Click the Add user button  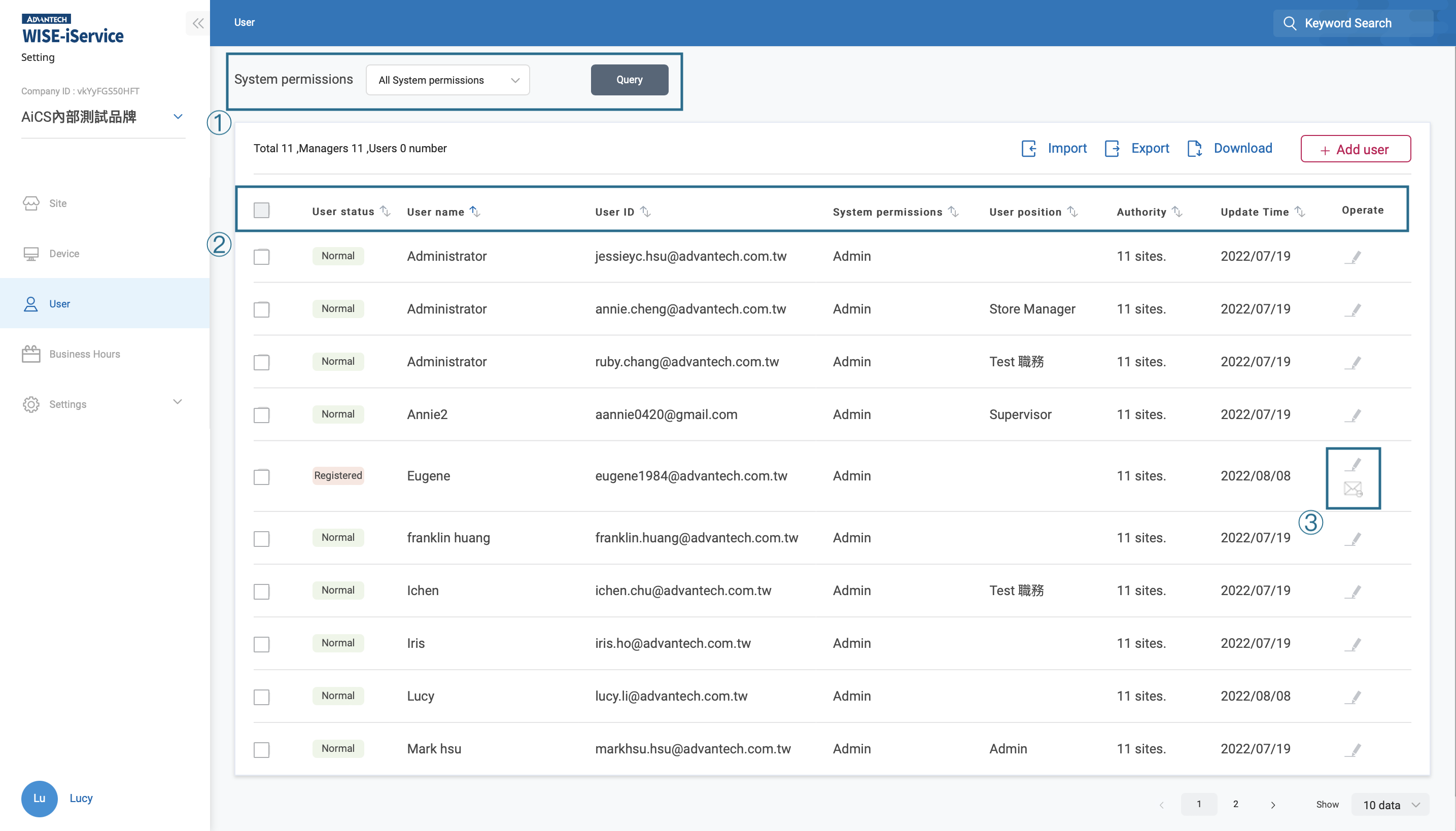pos(1356,148)
